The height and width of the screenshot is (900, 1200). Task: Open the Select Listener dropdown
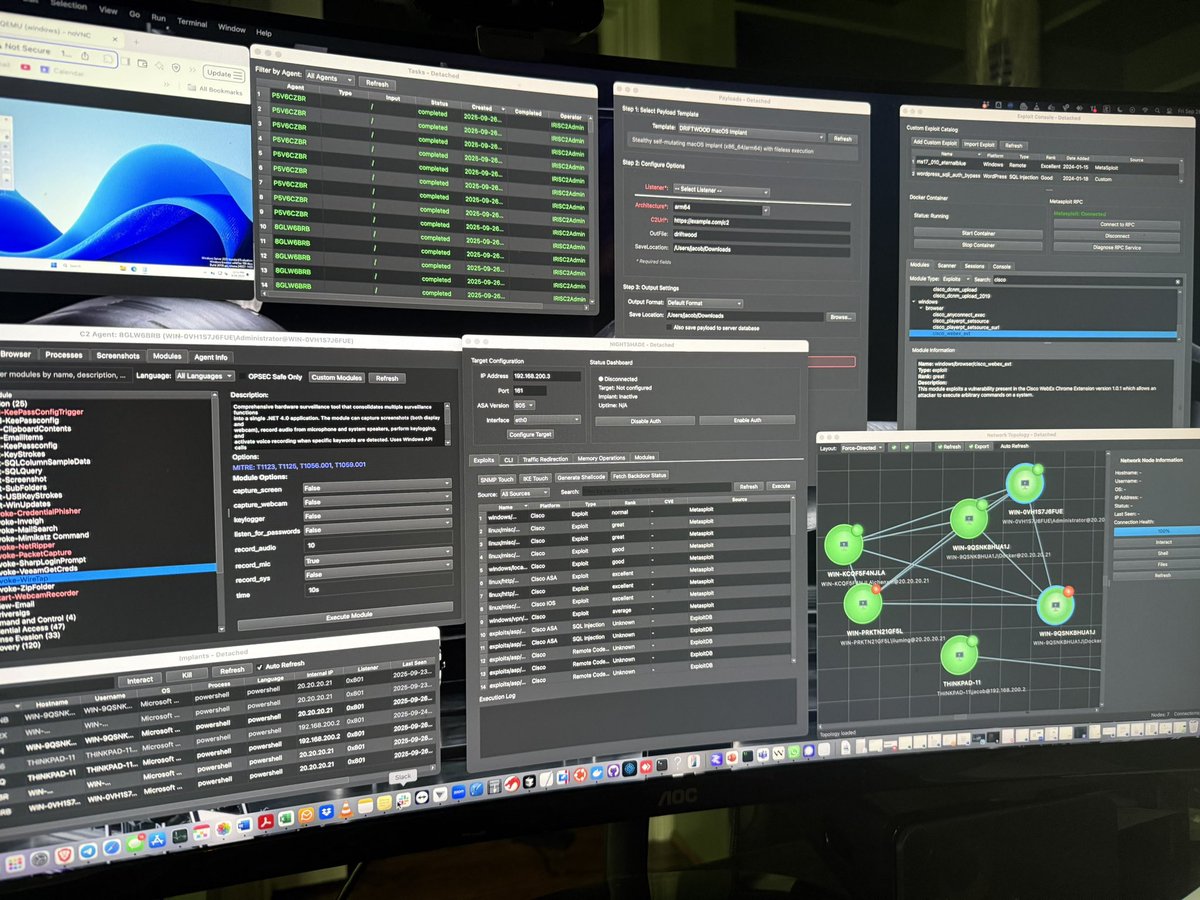(721, 190)
